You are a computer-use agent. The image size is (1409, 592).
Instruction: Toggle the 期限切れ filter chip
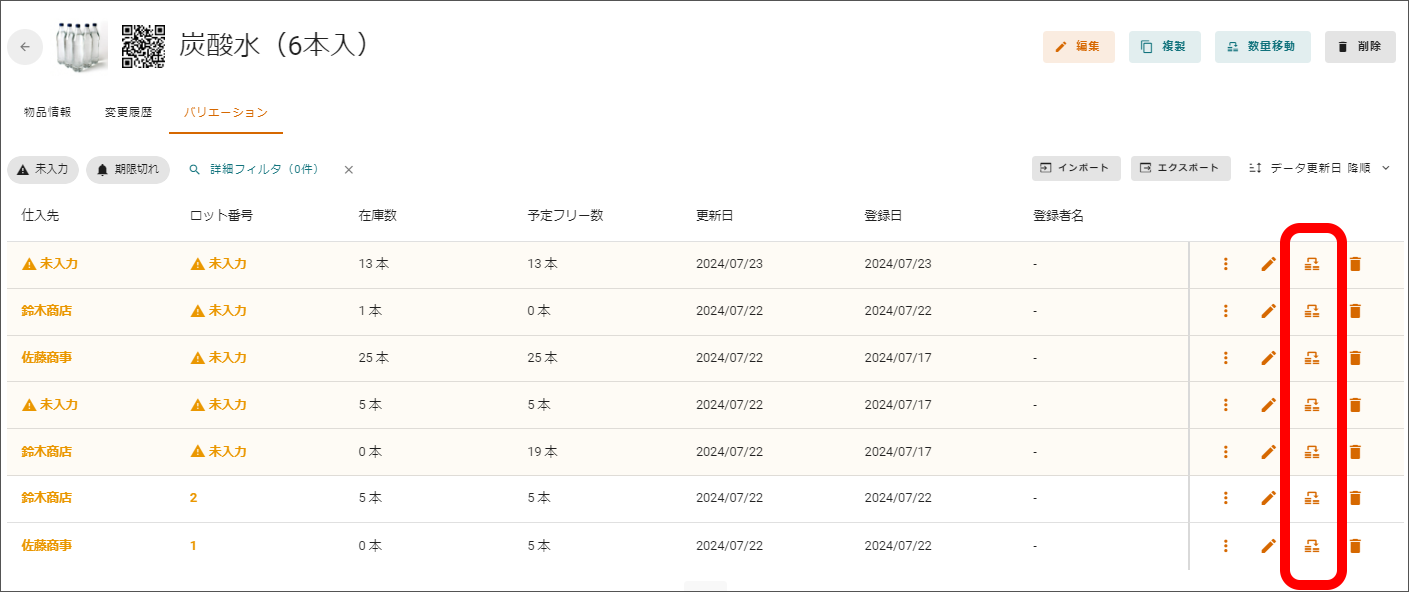[x=128, y=170]
